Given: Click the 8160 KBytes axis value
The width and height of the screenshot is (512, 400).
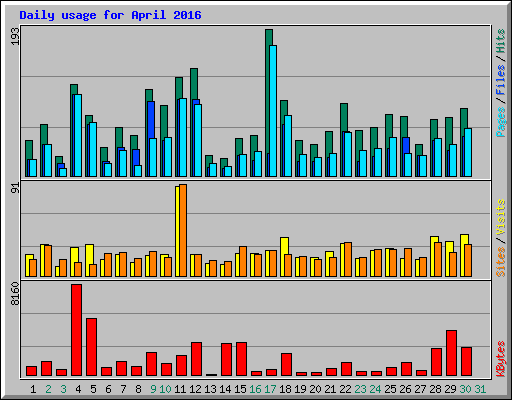Looking at the screenshot, I should (15, 294).
